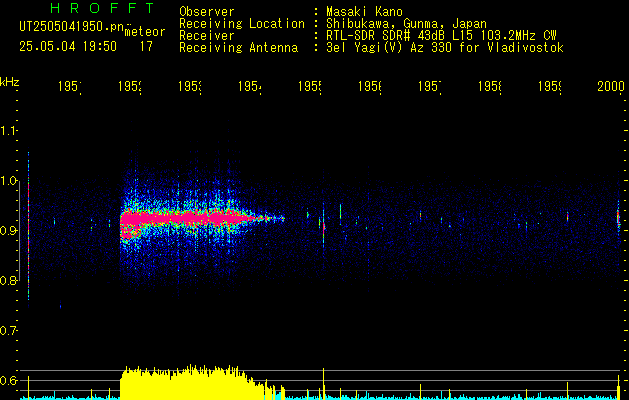Click the 1954 time axis marker
The width and height of the screenshot is (629, 400).
point(250,86)
